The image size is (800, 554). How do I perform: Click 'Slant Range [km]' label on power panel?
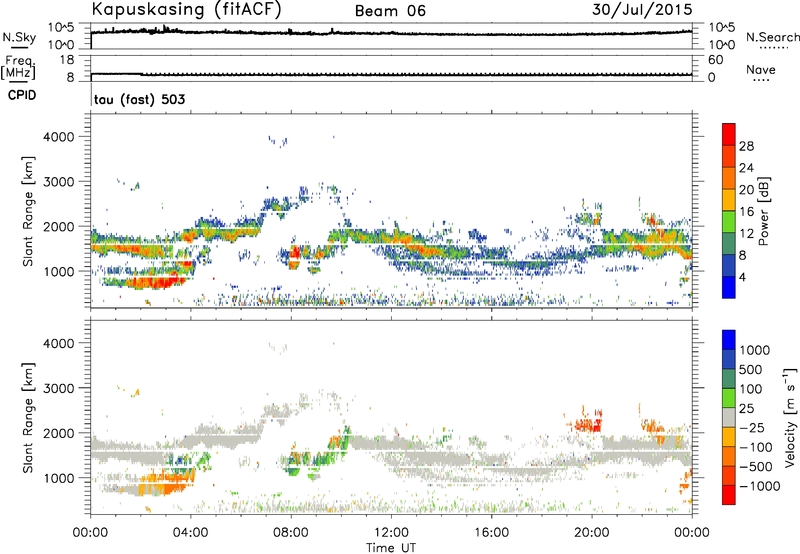coord(28,211)
